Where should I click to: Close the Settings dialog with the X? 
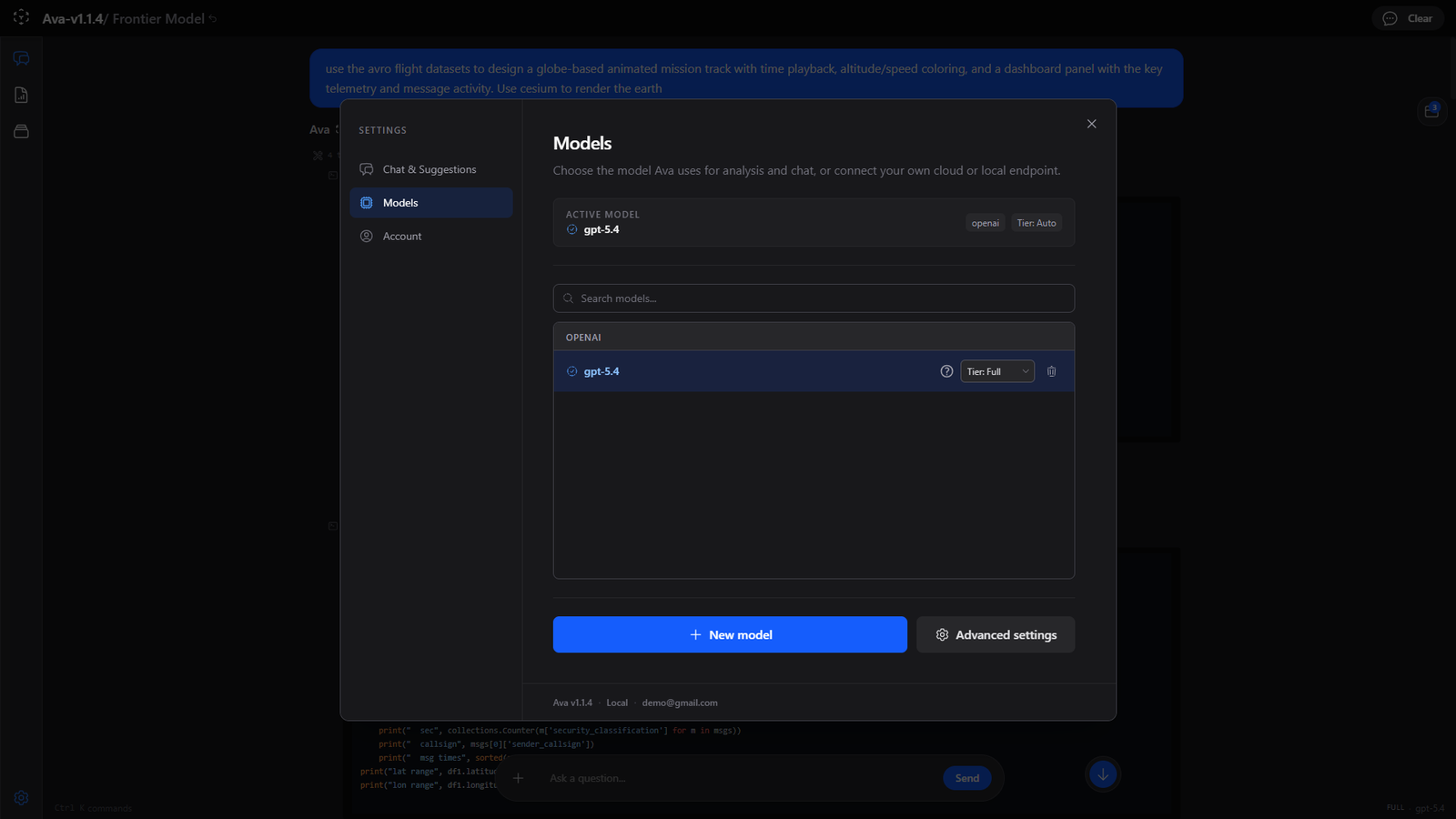(x=1091, y=124)
